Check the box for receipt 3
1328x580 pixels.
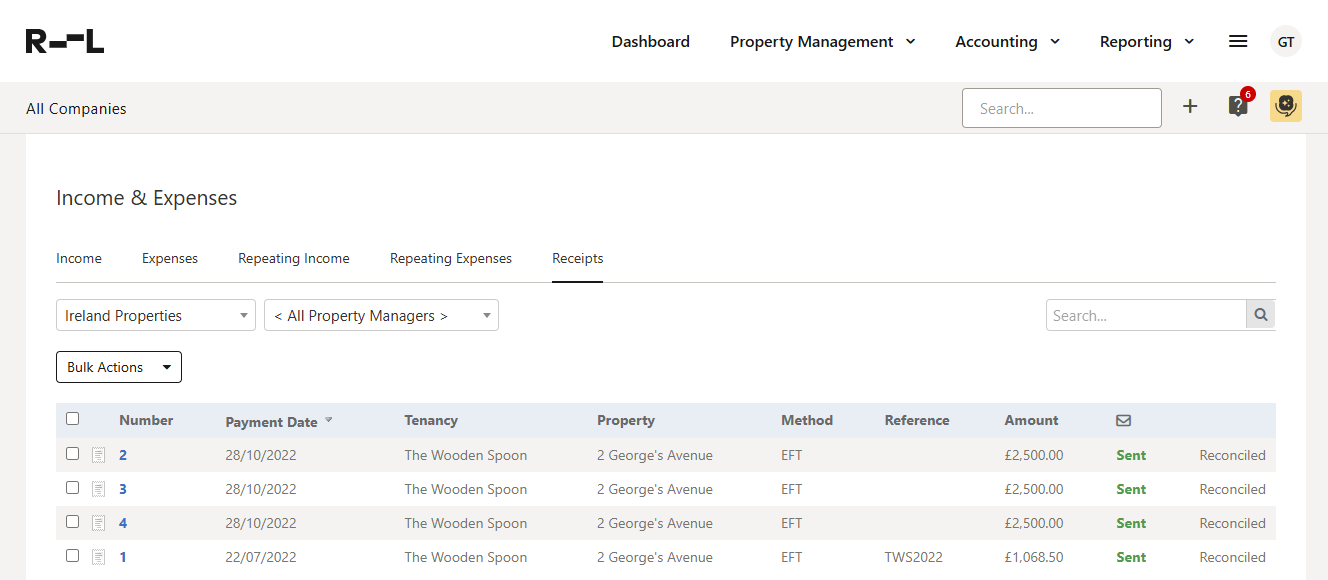pyautogui.click(x=72, y=488)
